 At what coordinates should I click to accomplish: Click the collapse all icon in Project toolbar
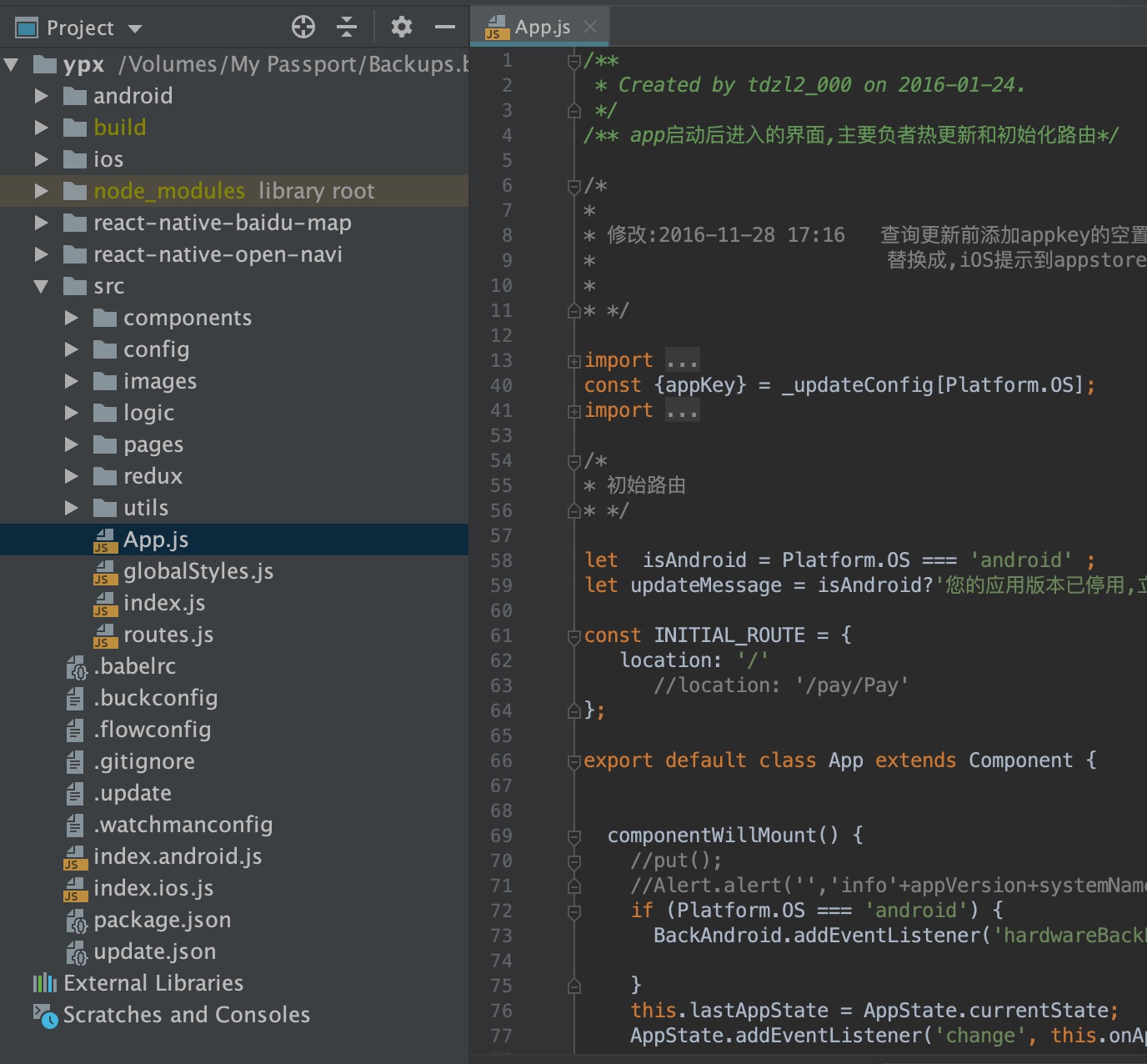[x=347, y=28]
